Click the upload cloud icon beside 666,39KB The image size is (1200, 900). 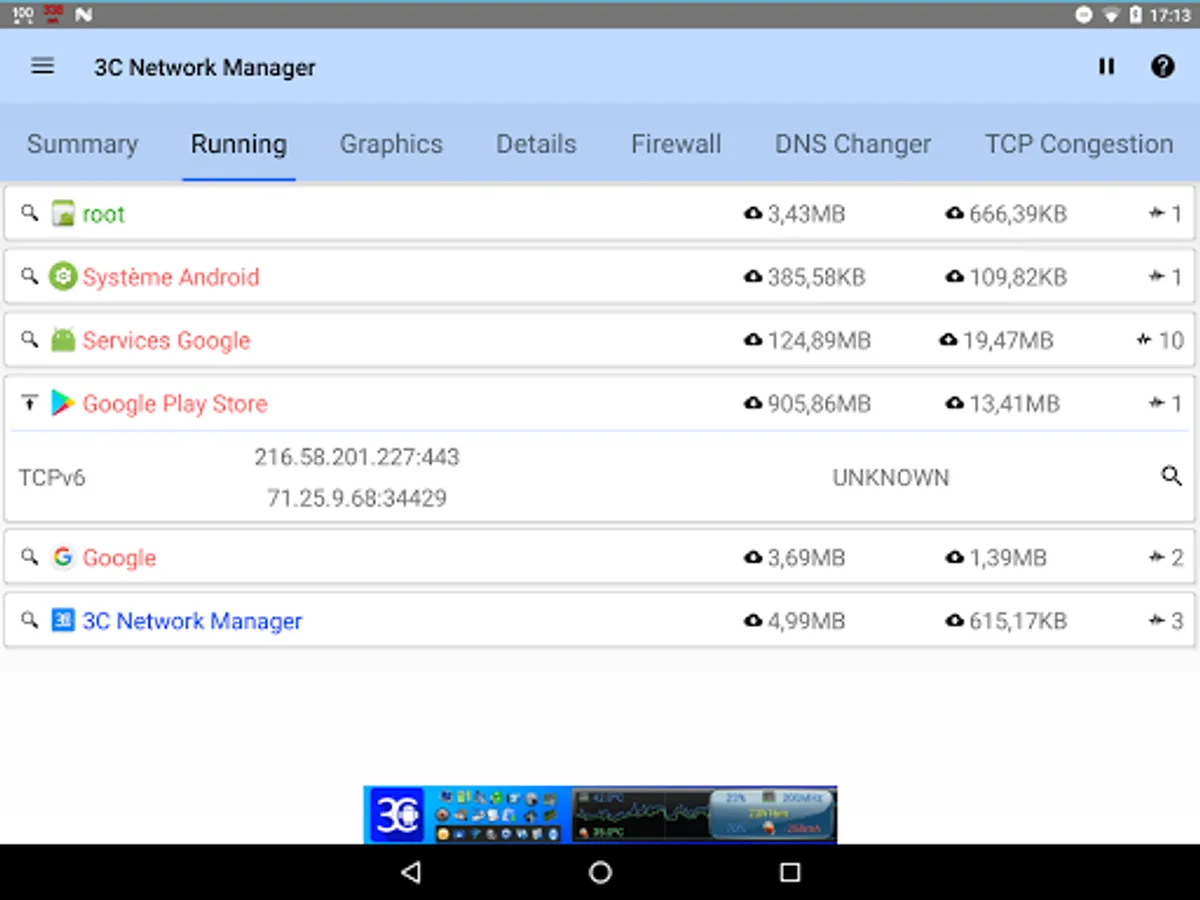[955, 213]
